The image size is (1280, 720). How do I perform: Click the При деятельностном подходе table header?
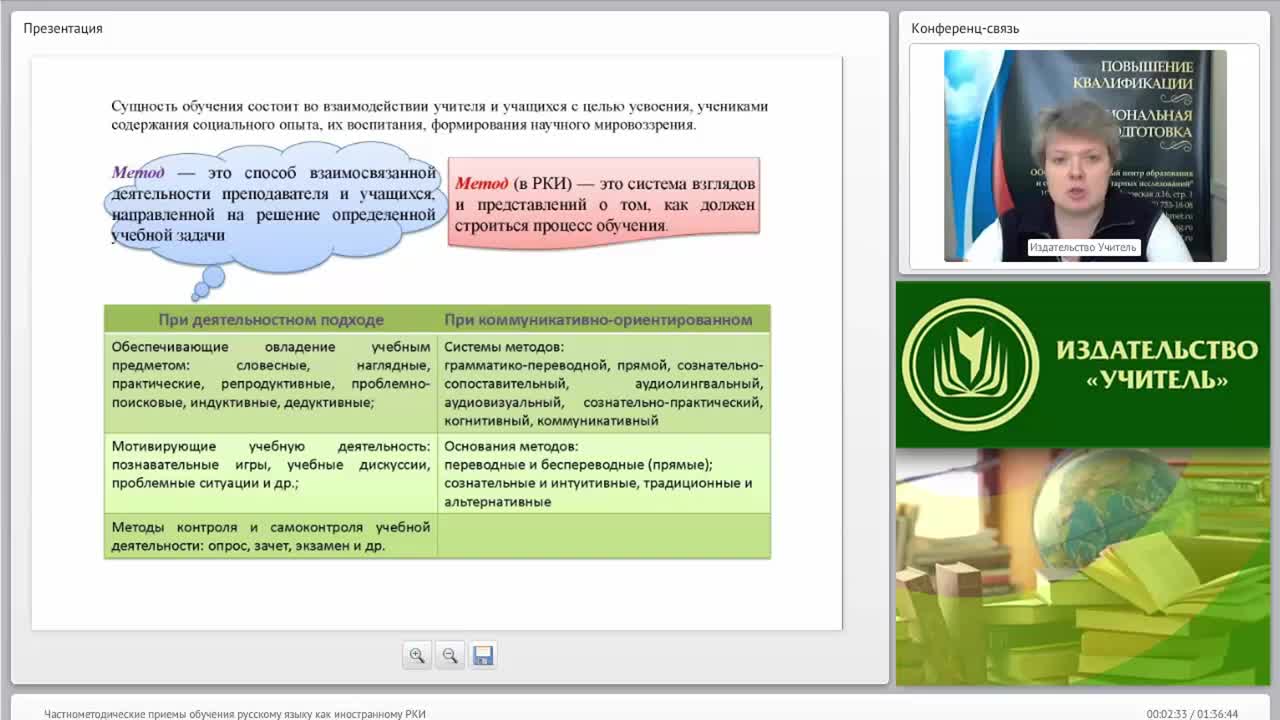[271, 320]
